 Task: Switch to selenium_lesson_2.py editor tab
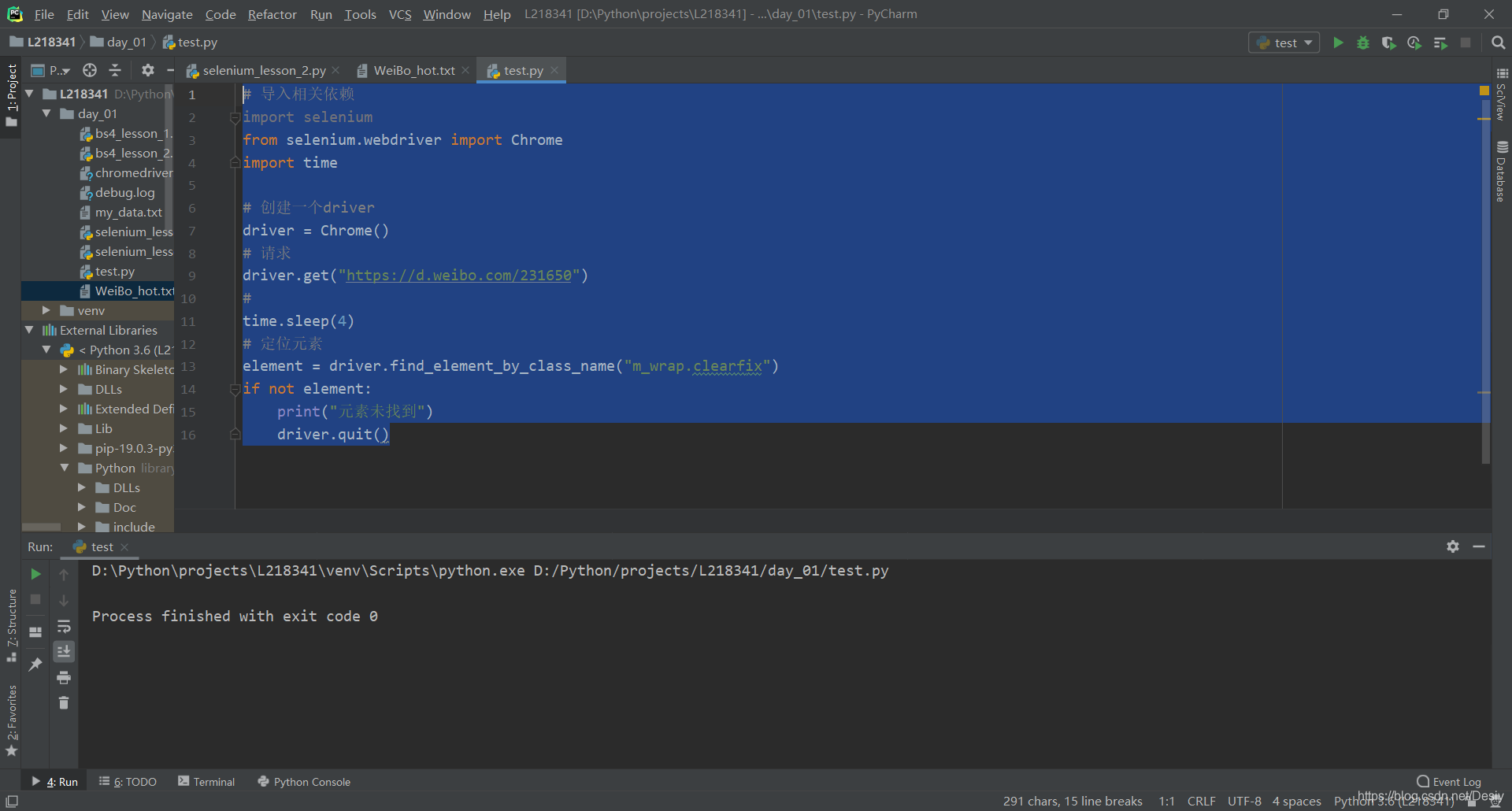click(x=263, y=71)
